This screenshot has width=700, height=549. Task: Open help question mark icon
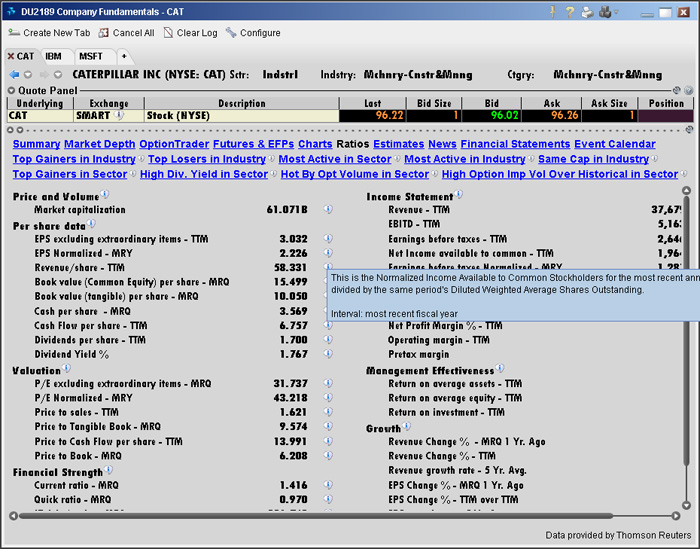pyautogui.click(x=569, y=12)
